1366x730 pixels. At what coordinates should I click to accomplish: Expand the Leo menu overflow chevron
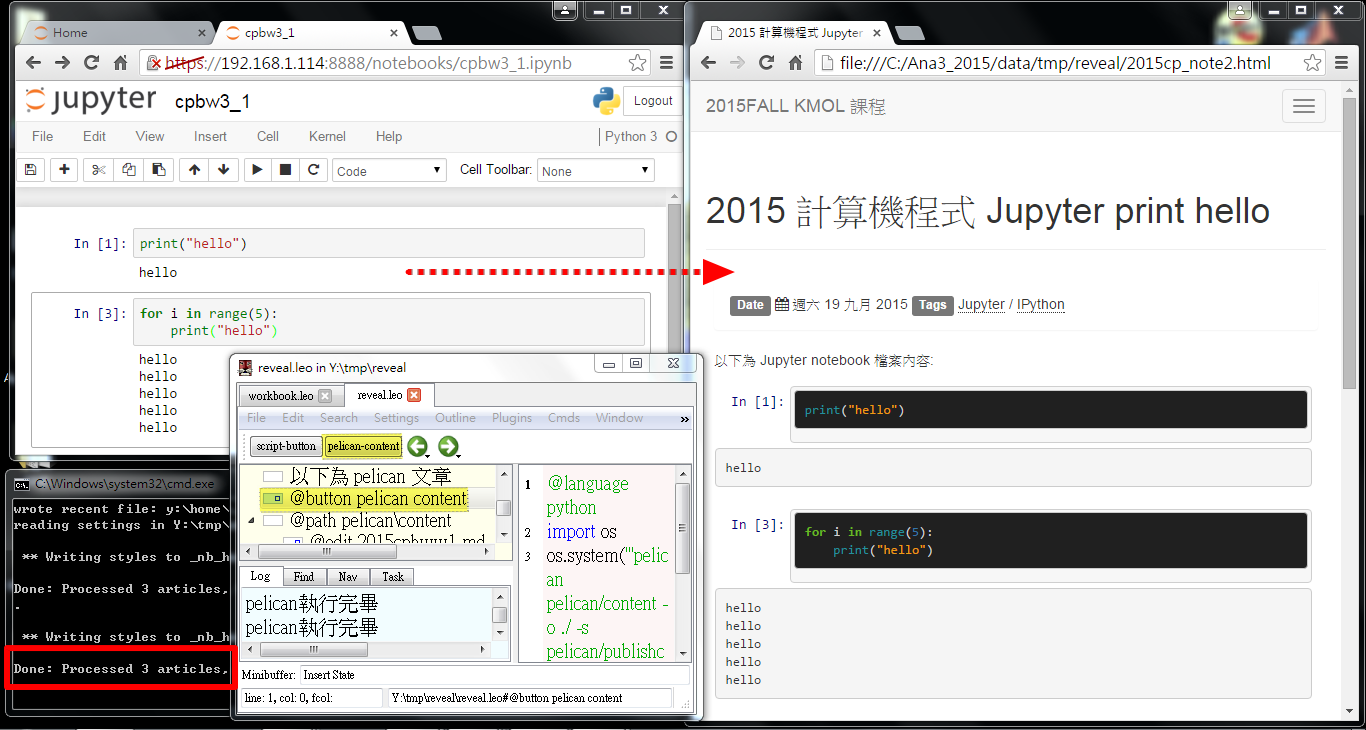[x=685, y=419]
